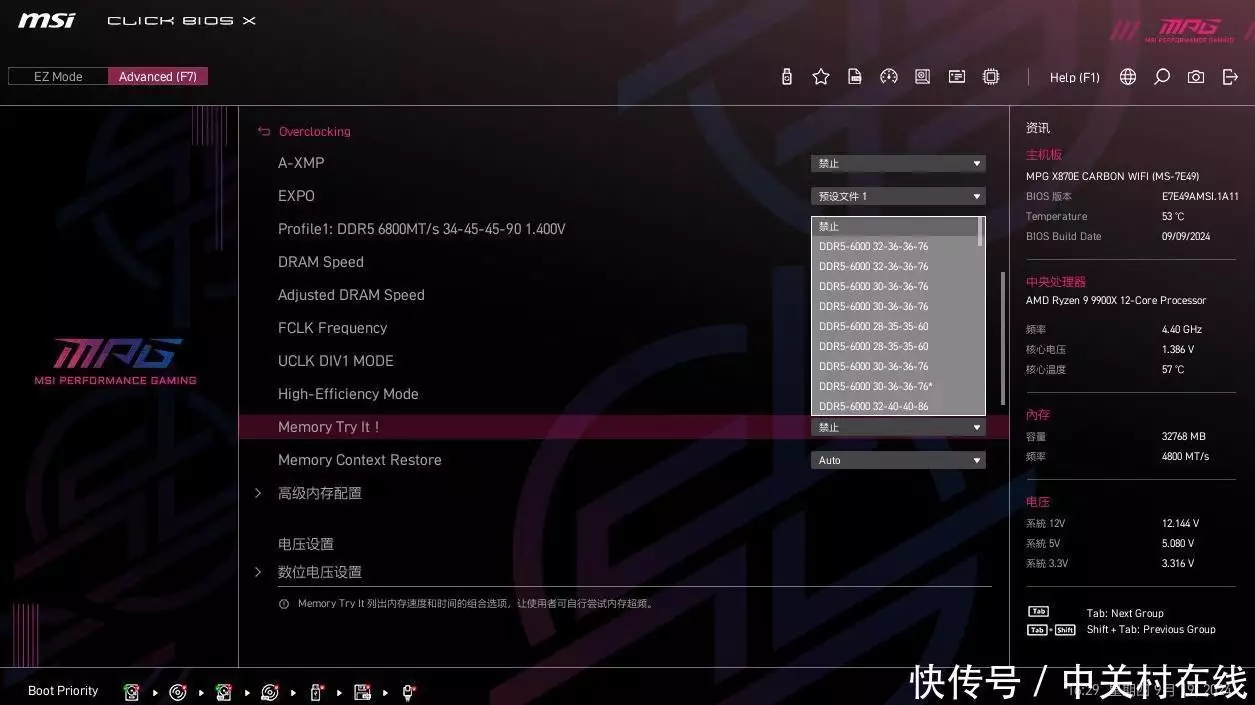Screen dimensions: 1255x705
Task: Return to the Overclocking menu title
Action: [x=314, y=131]
